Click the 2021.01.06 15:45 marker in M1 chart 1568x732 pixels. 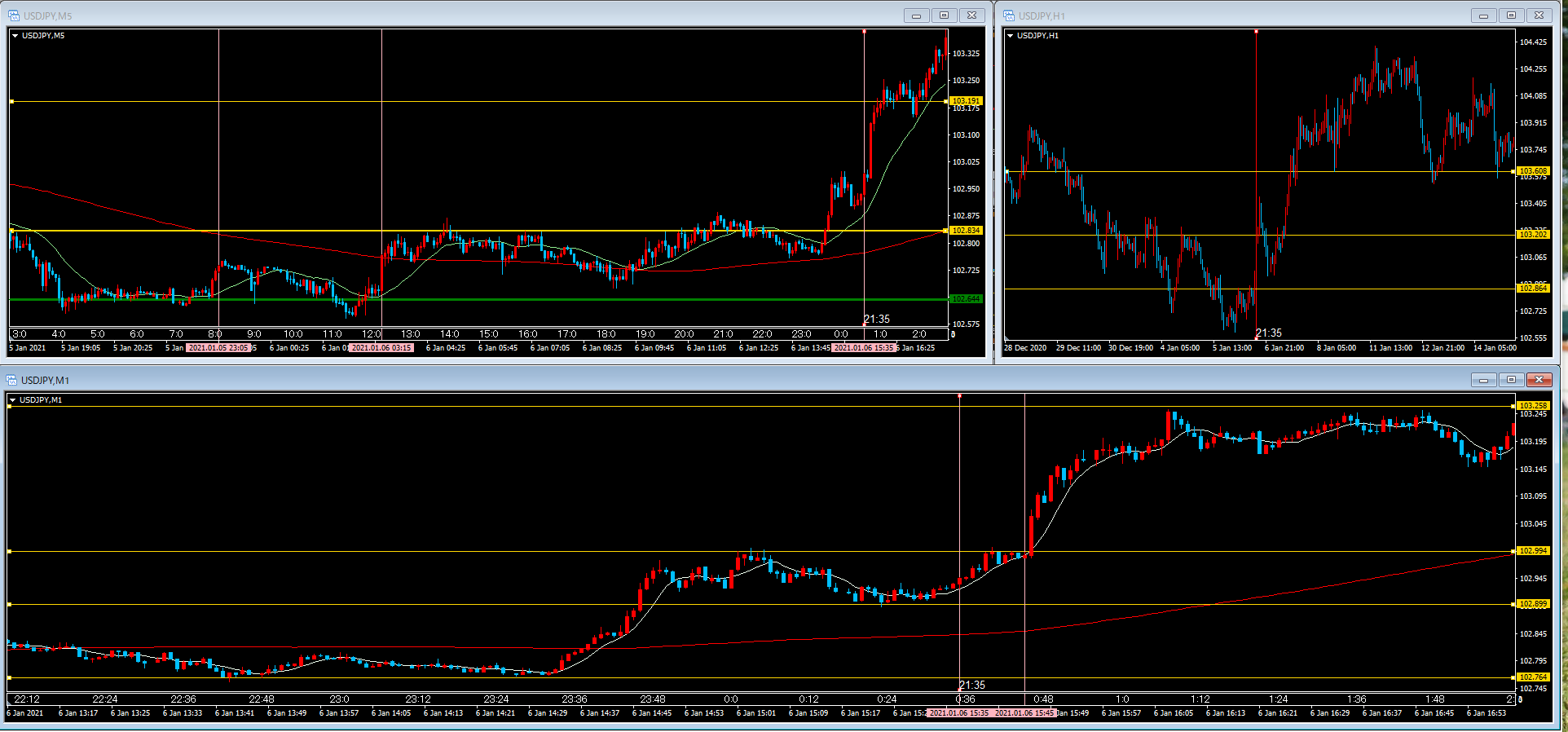(x=1024, y=713)
